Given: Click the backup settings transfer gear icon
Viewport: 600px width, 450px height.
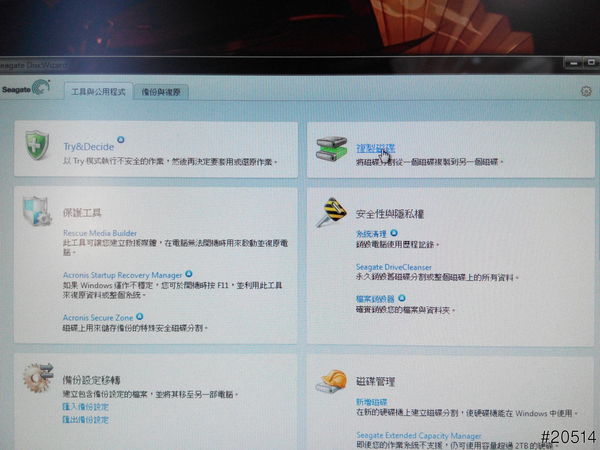Looking at the screenshot, I should pos(36,383).
